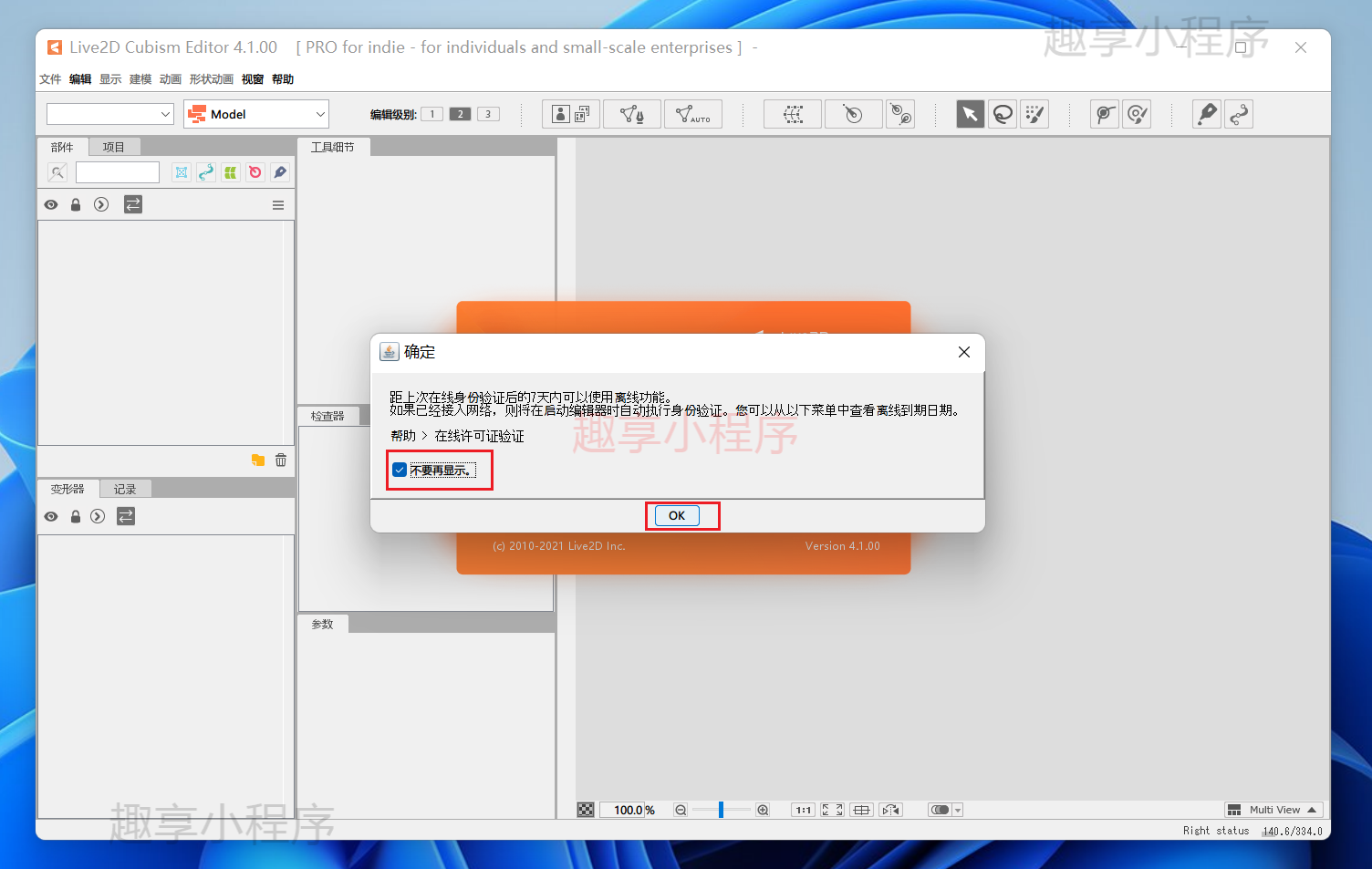Open the 形状动画 menu
This screenshot has height=869, width=1372.
[212, 79]
